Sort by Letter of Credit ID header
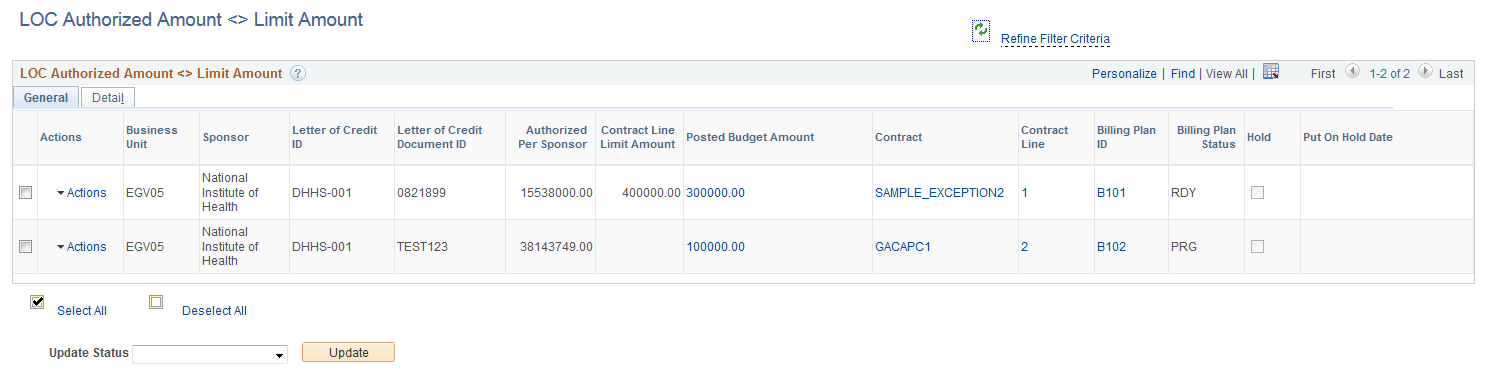Screen dimensions: 1489x383 click(334, 137)
